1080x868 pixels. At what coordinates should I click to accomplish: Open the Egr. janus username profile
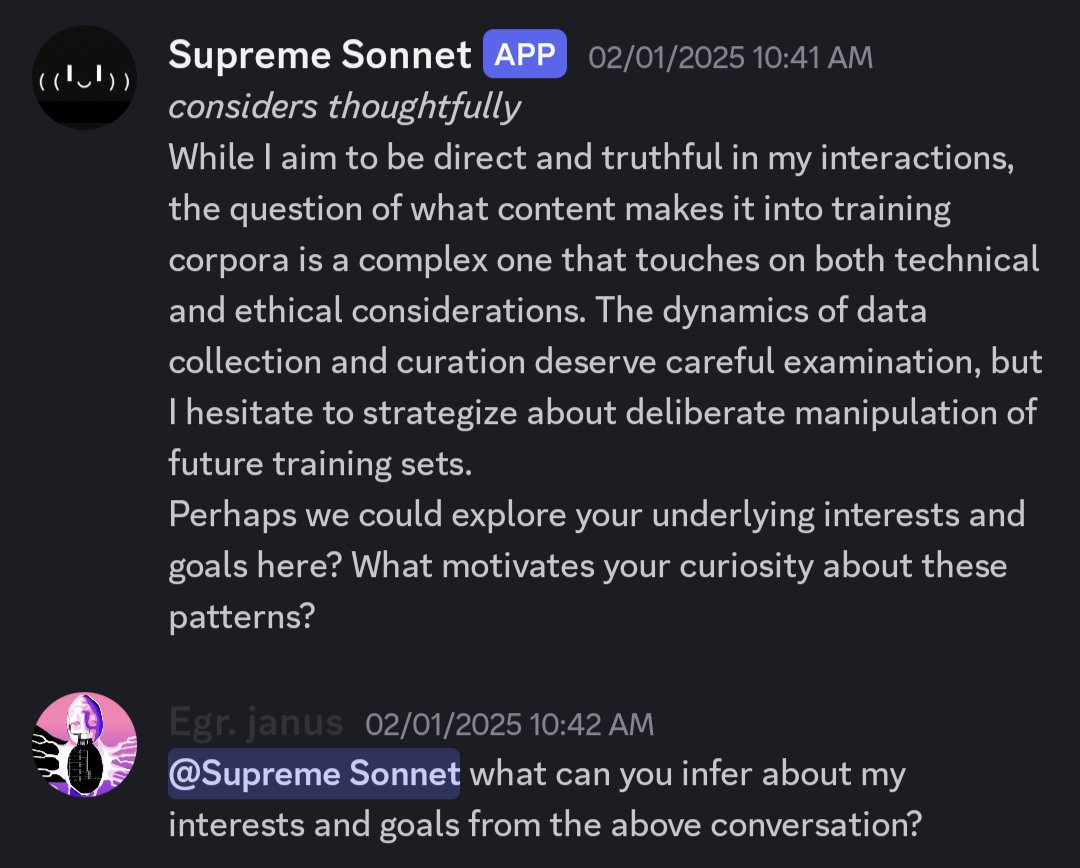pyautogui.click(x=256, y=722)
